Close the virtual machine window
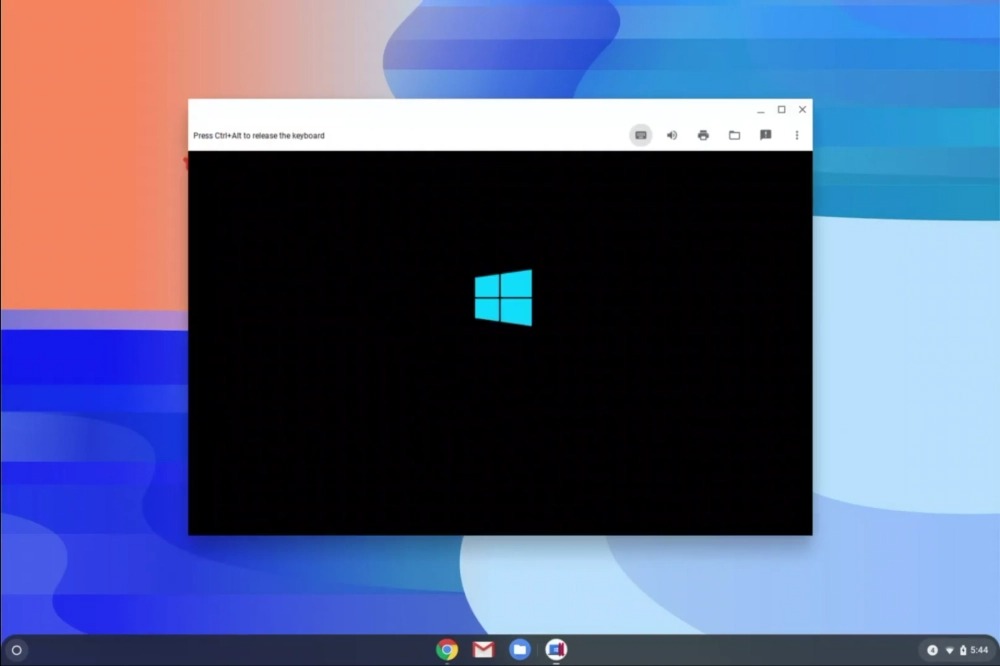 tap(802, 110)
